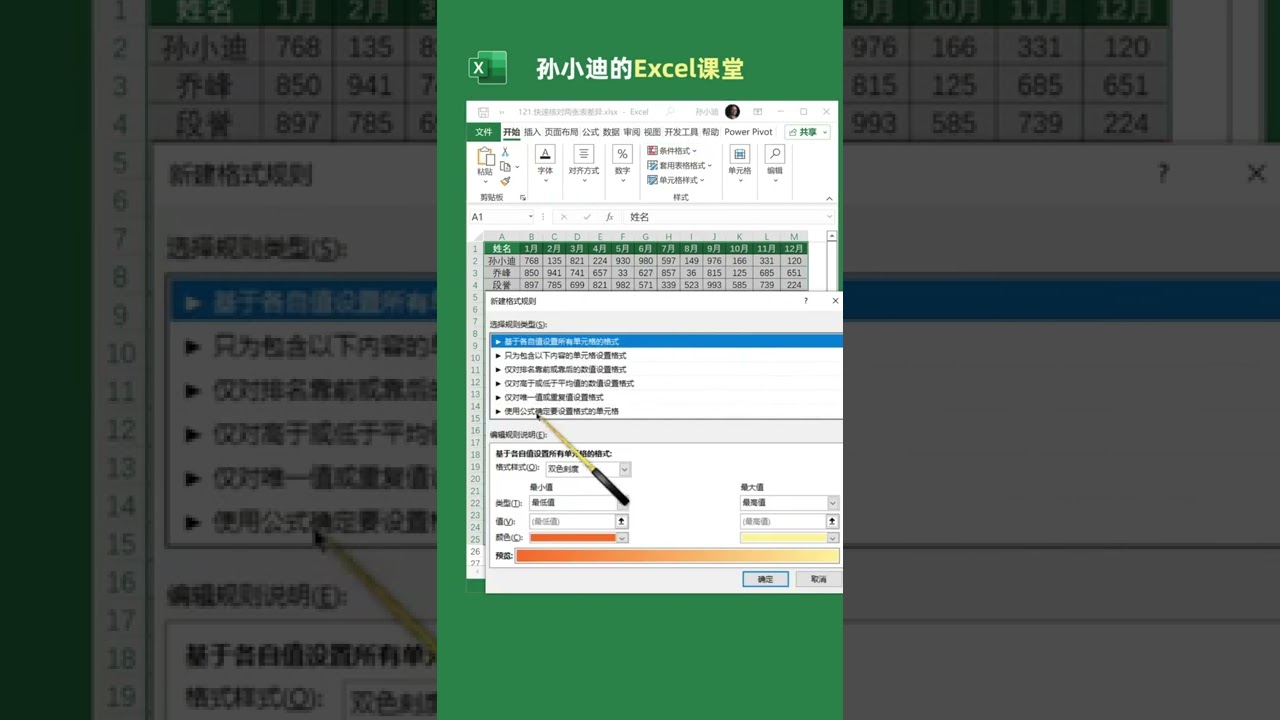Open the 条件格式 dropdown arrow

(695, 151)
